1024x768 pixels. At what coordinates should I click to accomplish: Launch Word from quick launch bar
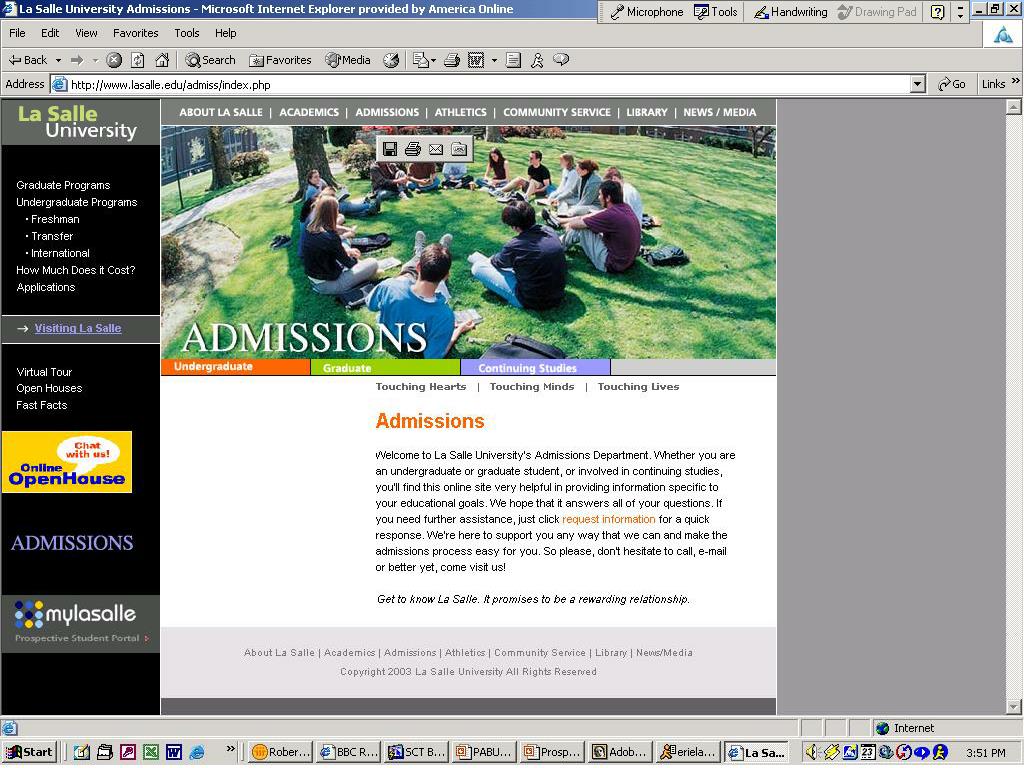pyautogui.click(x=174, y=752)
